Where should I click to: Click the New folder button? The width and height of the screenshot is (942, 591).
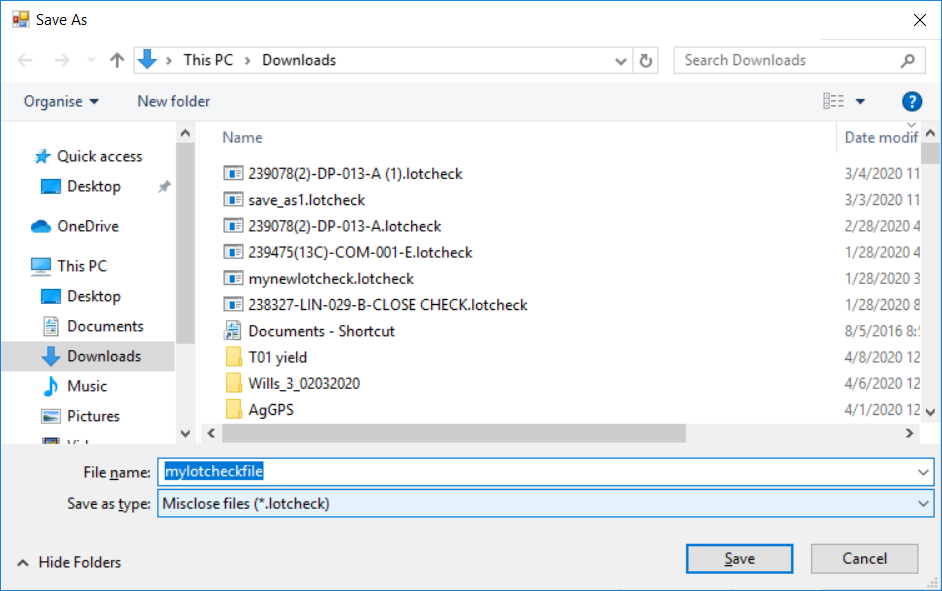(173, 101)
